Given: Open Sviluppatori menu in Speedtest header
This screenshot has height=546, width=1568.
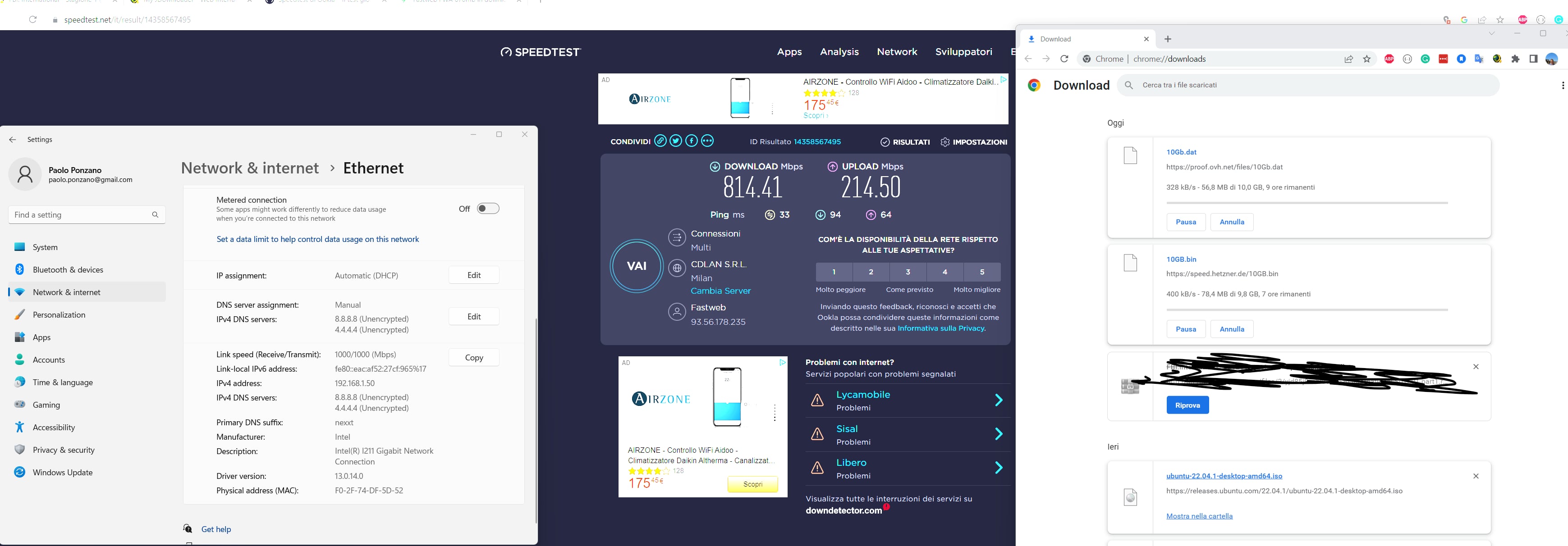Looking at the screenshot, I should [963, 52].
